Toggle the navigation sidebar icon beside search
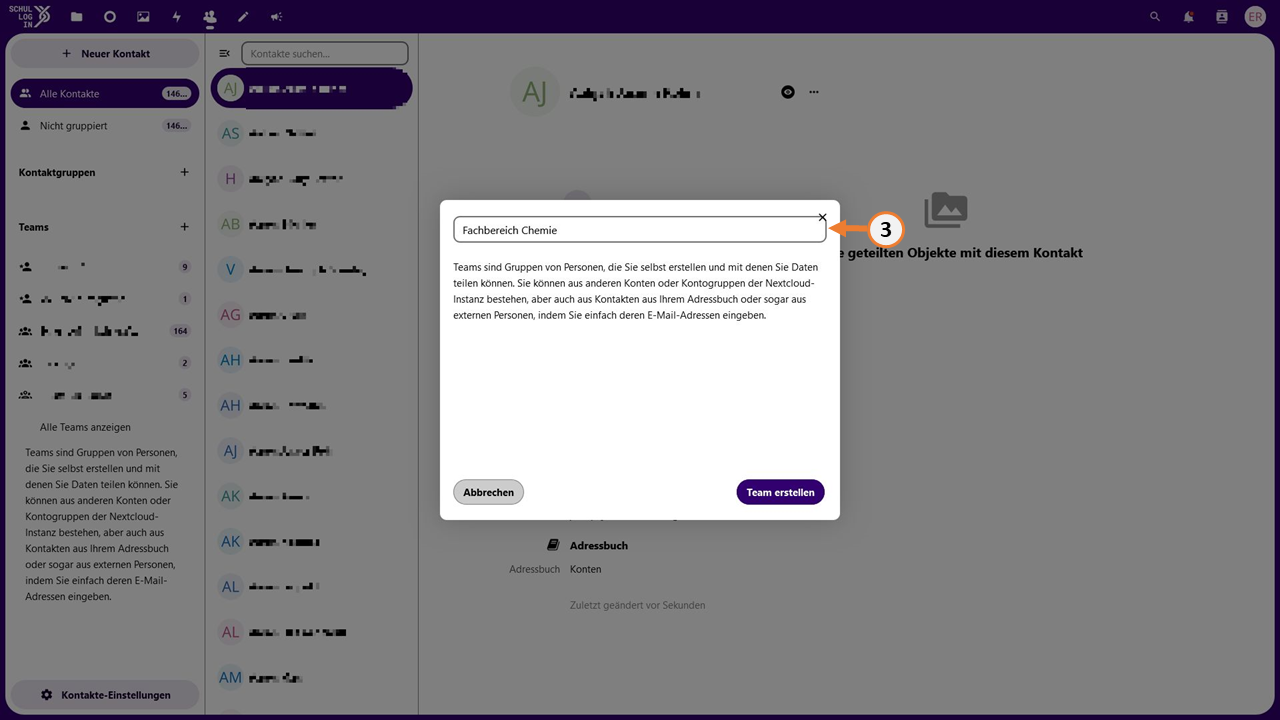This screenshot has width=1280, height=720. coord(225,53)
